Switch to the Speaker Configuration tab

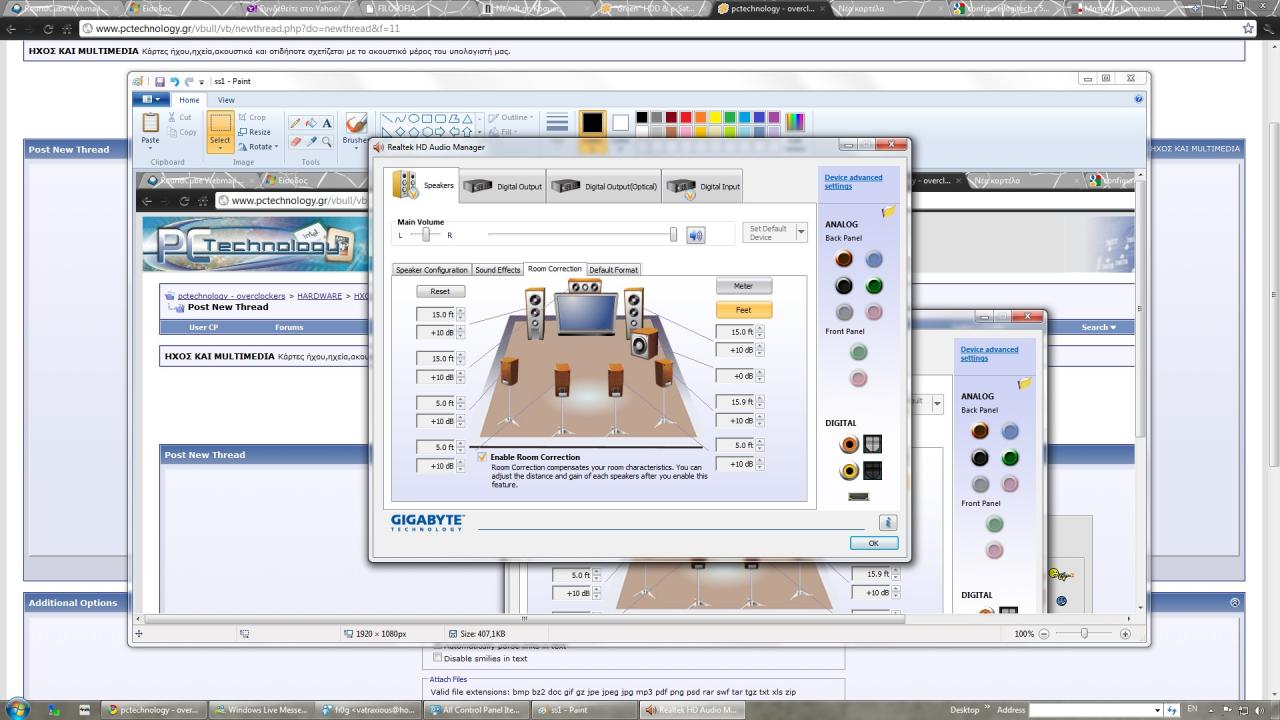[431, 270]
